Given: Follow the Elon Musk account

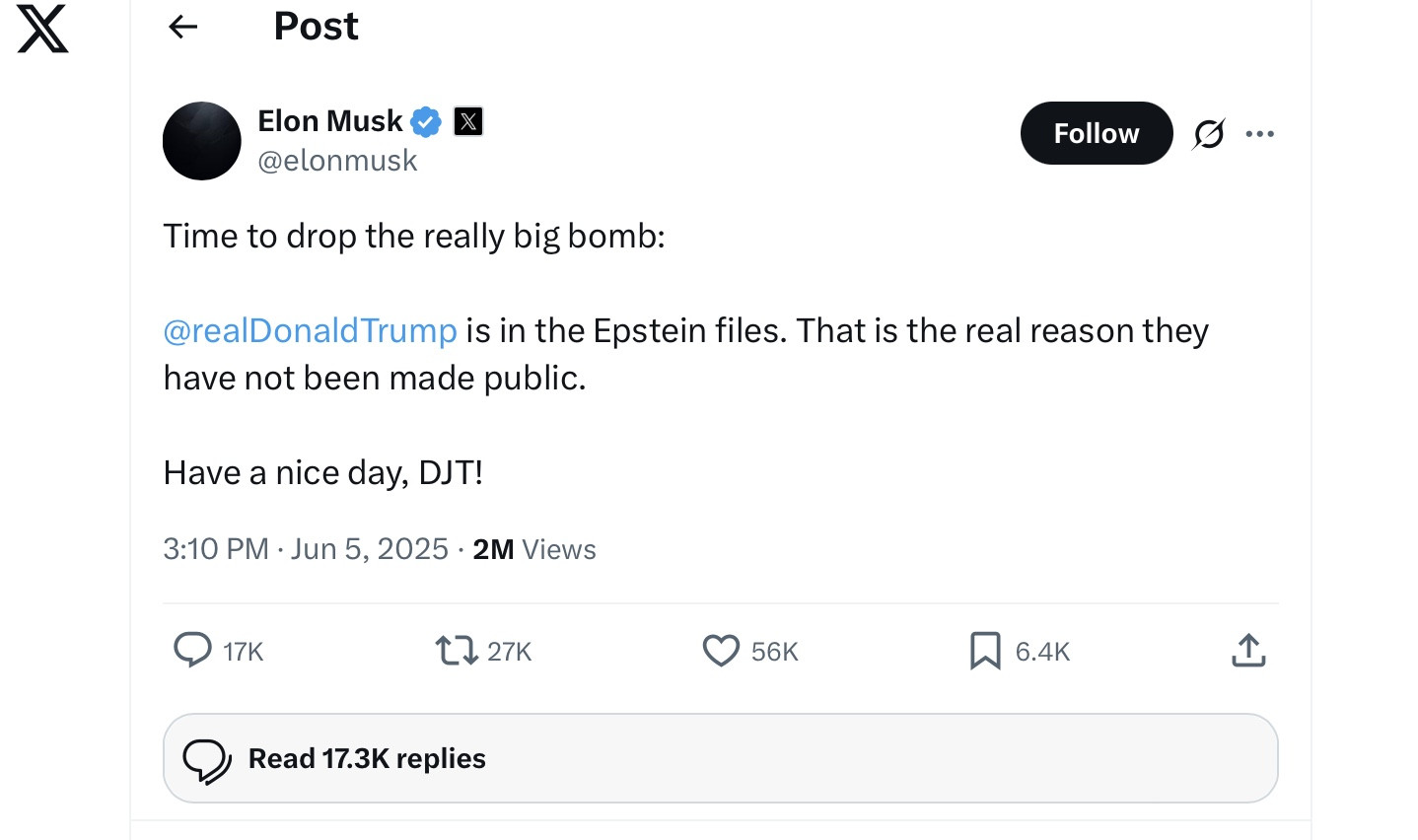Looking at the screenshot, I should (1096, 133).
